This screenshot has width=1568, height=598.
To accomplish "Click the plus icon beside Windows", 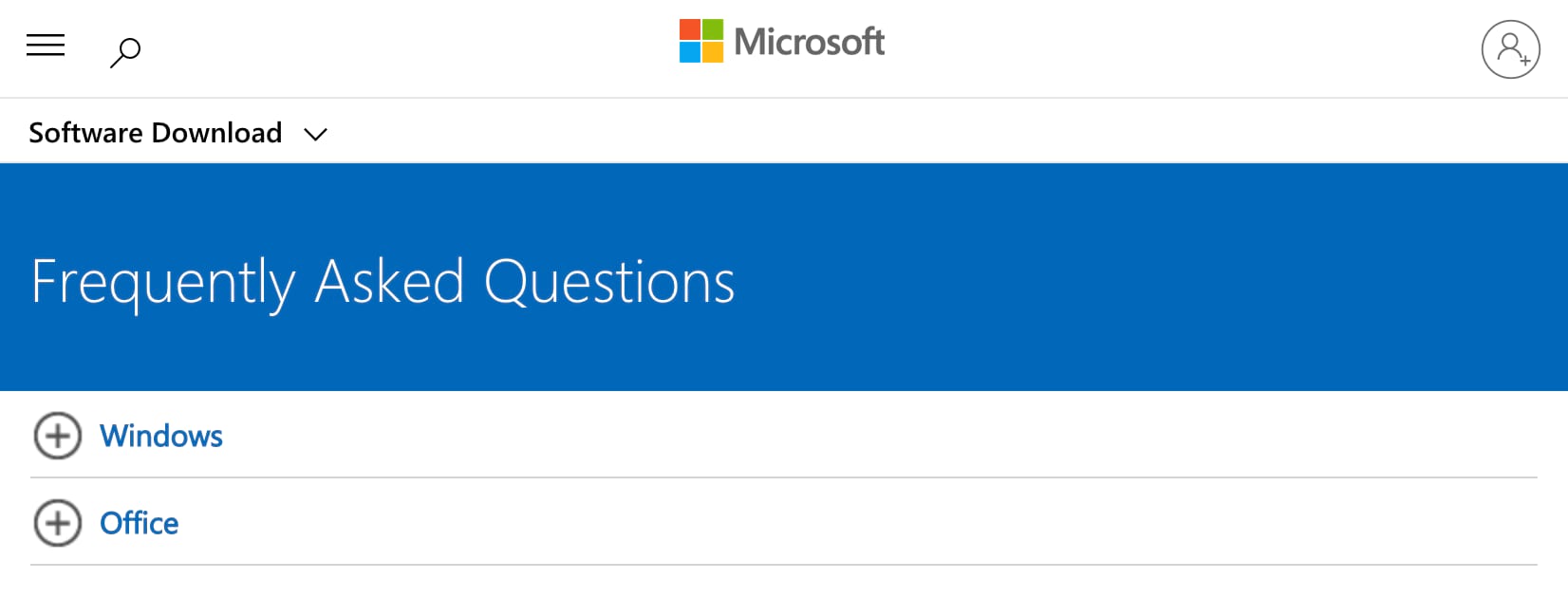I will tap(57, 437).
